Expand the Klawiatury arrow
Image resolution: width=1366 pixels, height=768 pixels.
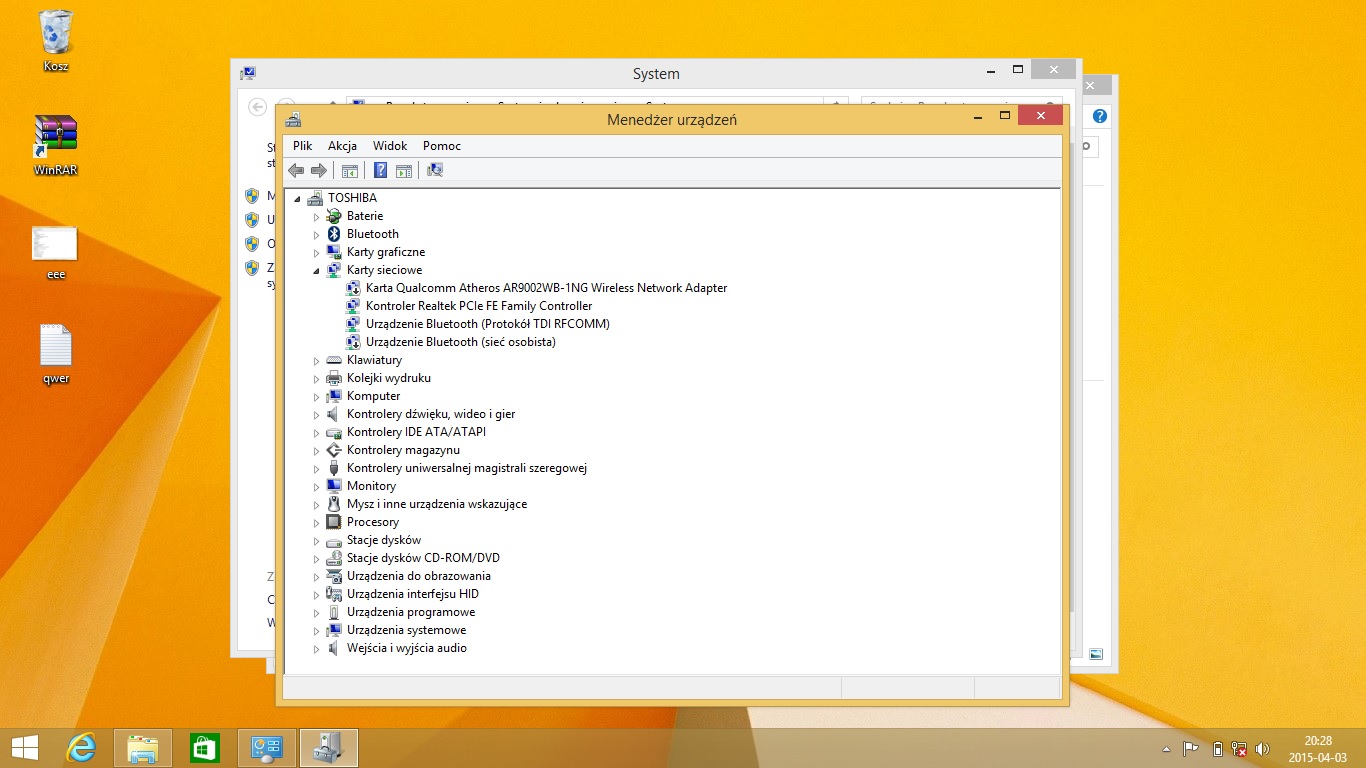point(316,360)
